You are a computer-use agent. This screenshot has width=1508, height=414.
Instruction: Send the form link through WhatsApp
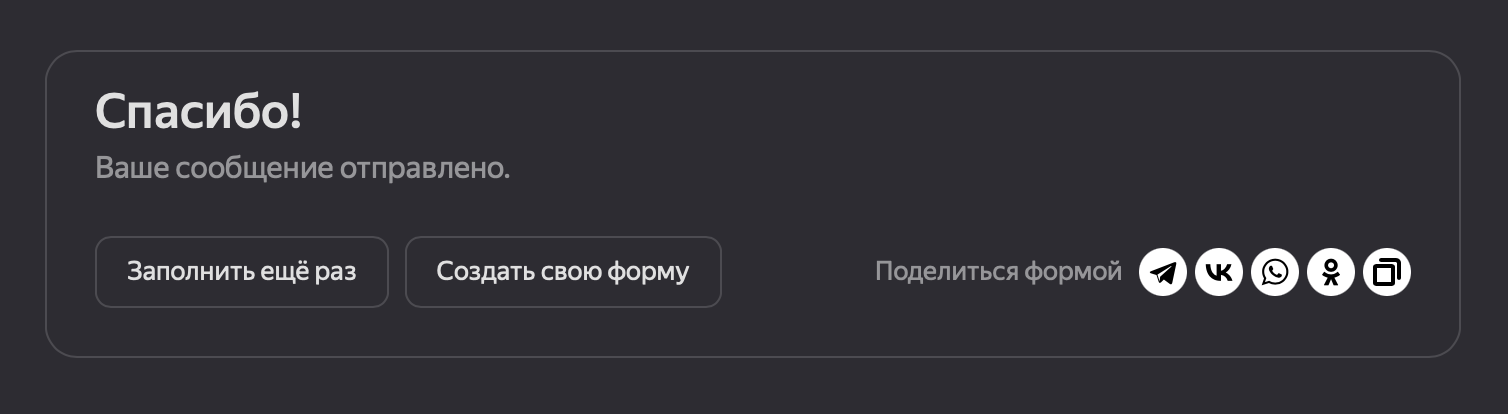[x=1274, y=272]
